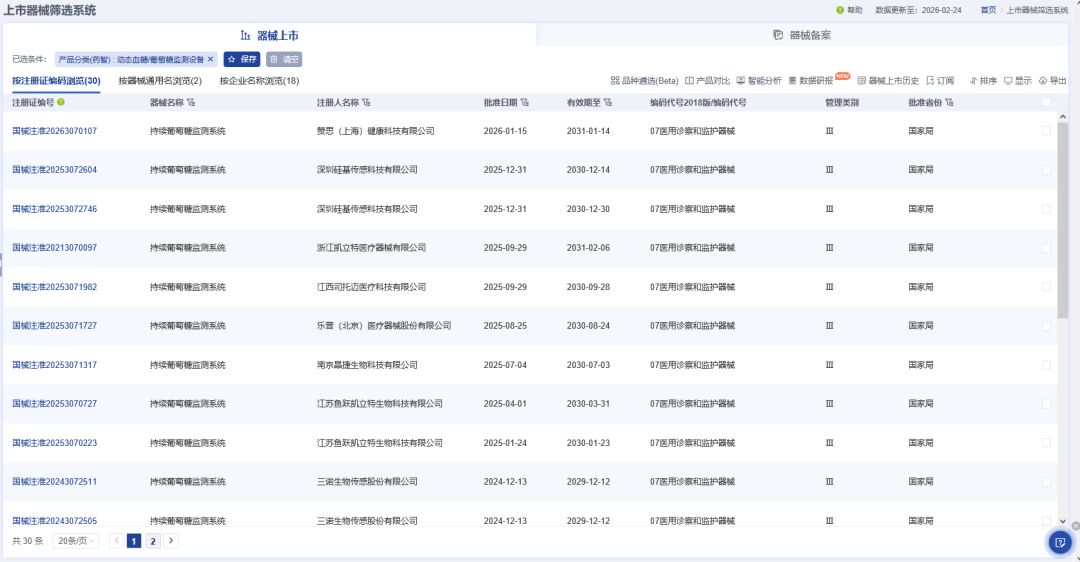The width and height of the screenshot is (1080, 562).
Task: Click the 导出 export icon
Action: point(1043,81)
